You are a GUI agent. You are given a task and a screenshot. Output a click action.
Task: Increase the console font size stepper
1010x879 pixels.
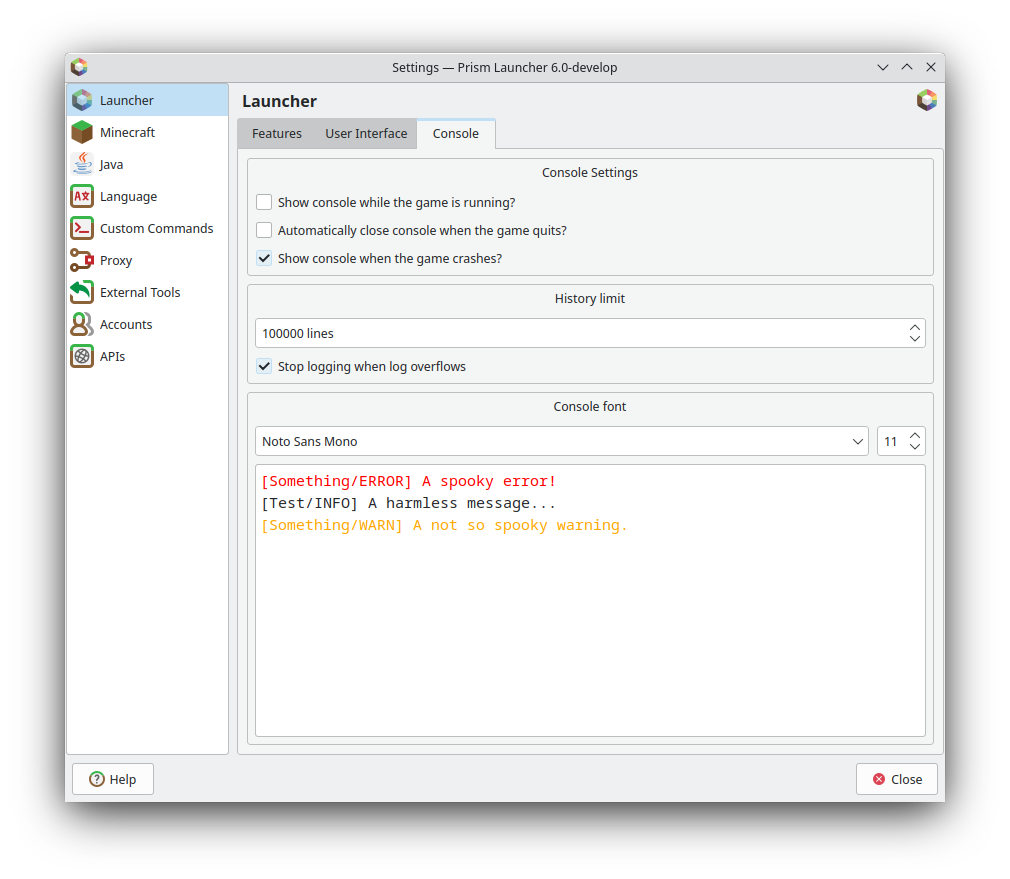coord(914,436)
